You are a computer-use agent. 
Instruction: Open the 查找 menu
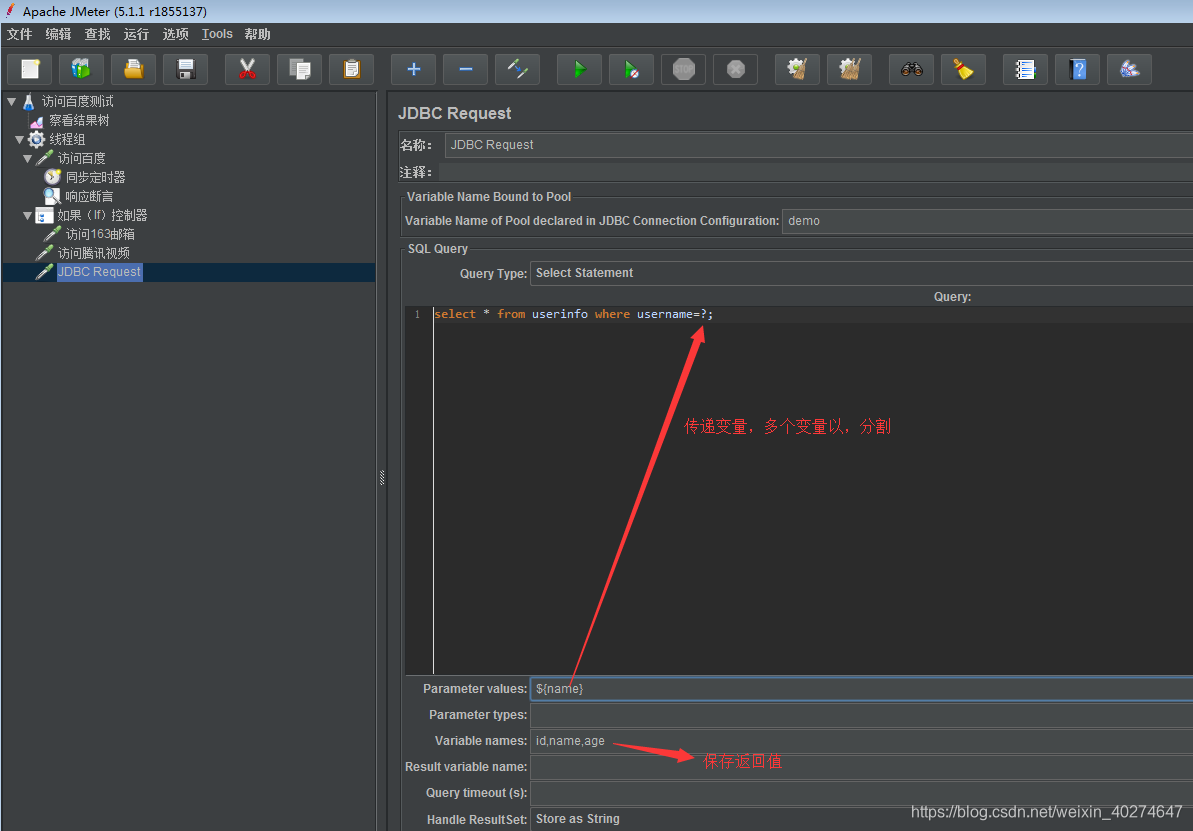tap(97, 34)
